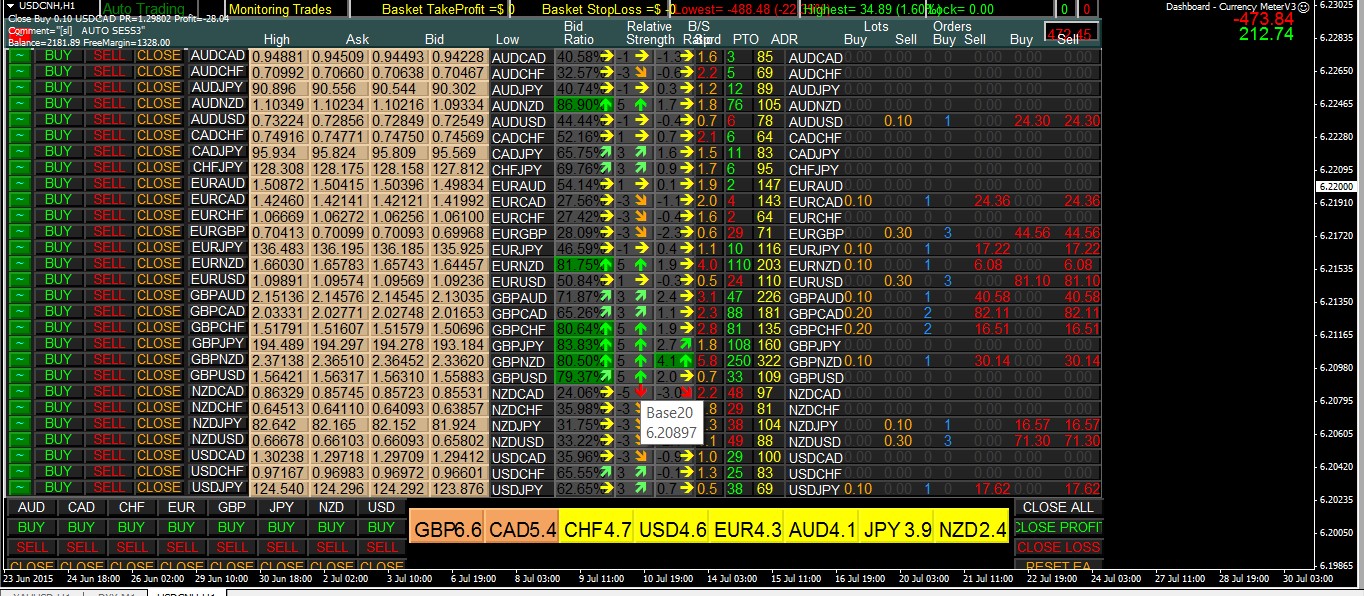The height and width of the screenshot is (596, 1364).
Task: Click SELL under the CAD basket column
Action: pyautogui.click(x=81, y=547)
